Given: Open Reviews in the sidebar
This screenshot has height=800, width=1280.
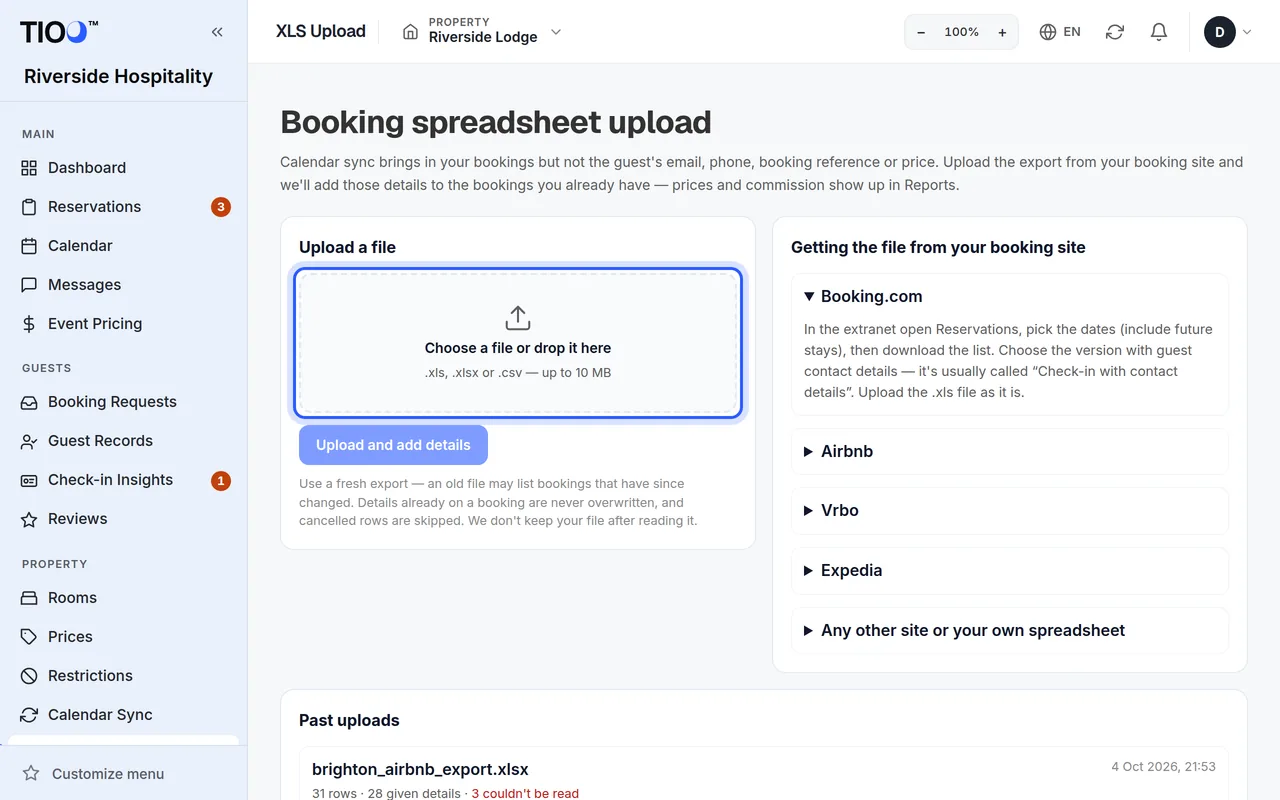Looking at the screenshot, I should 123,518.
